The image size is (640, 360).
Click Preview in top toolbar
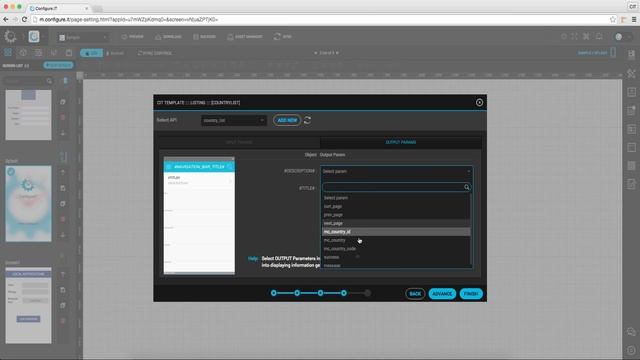[133, 37]
